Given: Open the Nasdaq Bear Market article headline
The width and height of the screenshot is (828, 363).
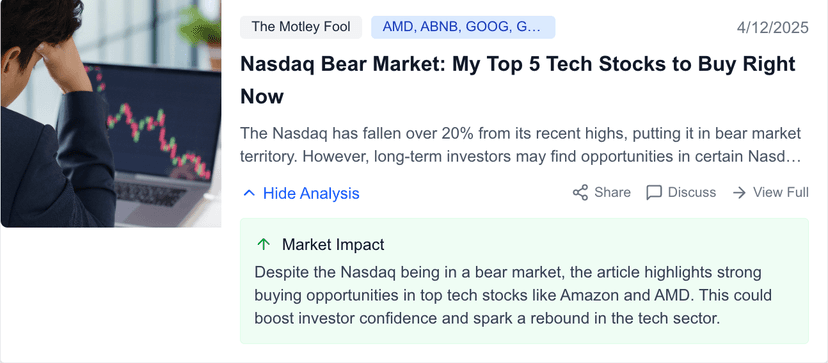Looking at the screenshot, I should (518, 80).
